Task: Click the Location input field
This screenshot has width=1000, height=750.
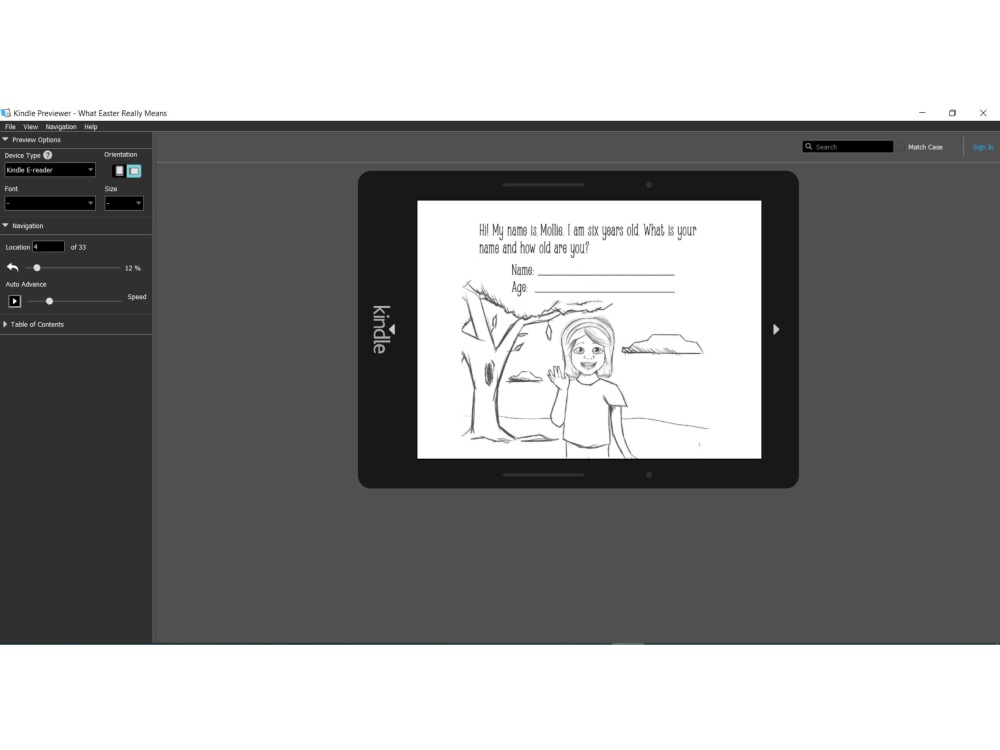Action: click(48, 247)
